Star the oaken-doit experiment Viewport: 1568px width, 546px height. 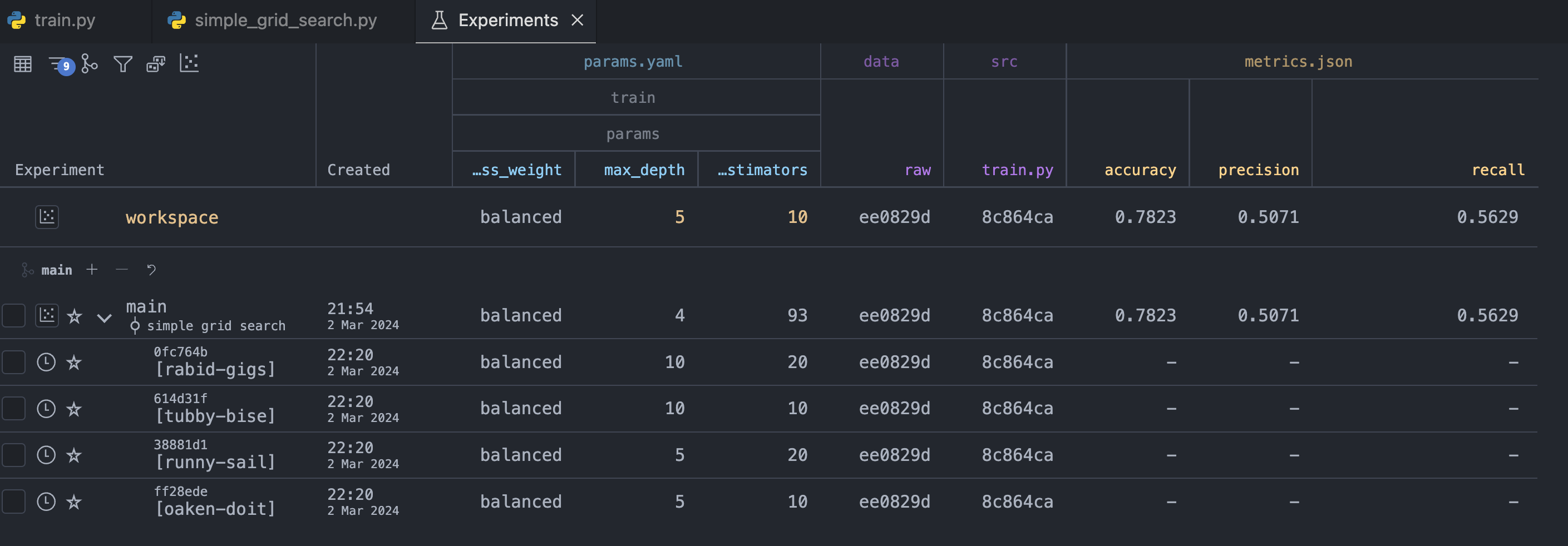click(74, 502)
